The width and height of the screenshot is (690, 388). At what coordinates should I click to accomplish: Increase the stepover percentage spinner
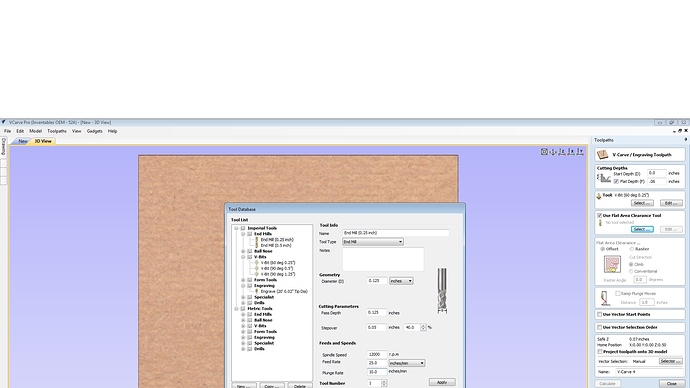tap(423, 326)
